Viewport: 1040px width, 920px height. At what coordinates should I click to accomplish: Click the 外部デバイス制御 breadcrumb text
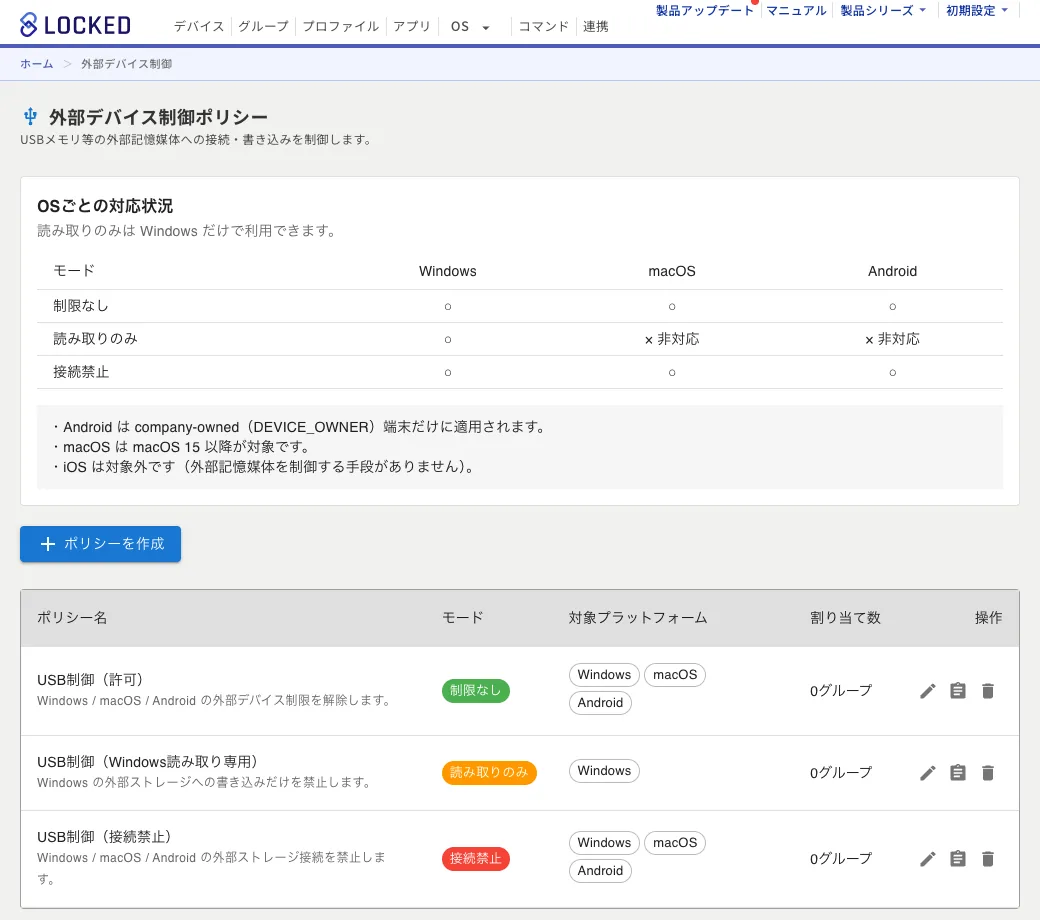pyautogui.click(x=126, y=64)
